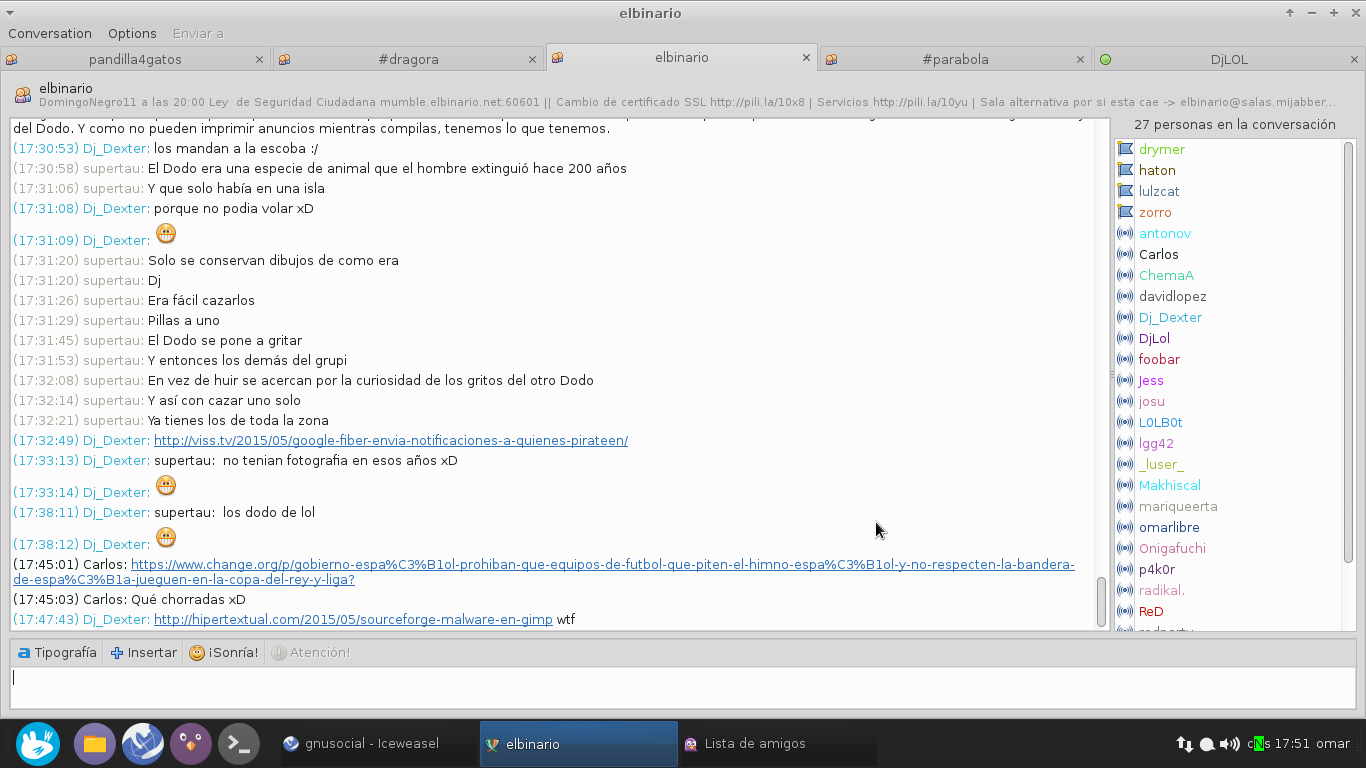Click the volume icon in the system tray

click(1229, 744)
